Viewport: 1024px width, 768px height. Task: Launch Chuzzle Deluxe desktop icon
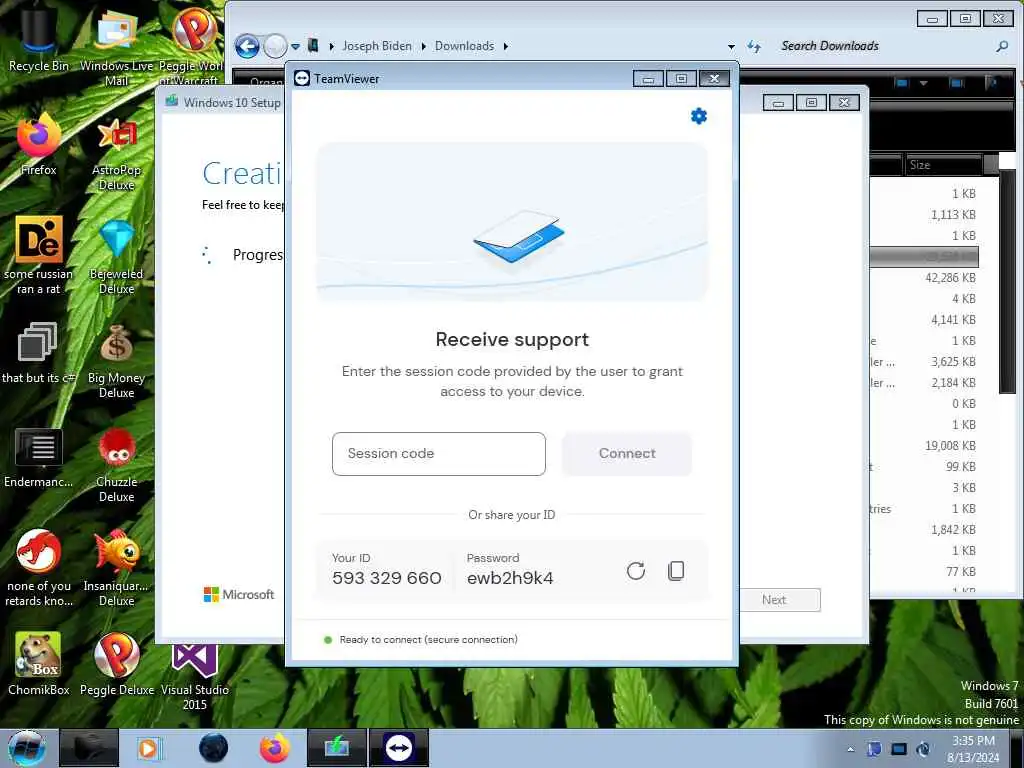point(116,465)
